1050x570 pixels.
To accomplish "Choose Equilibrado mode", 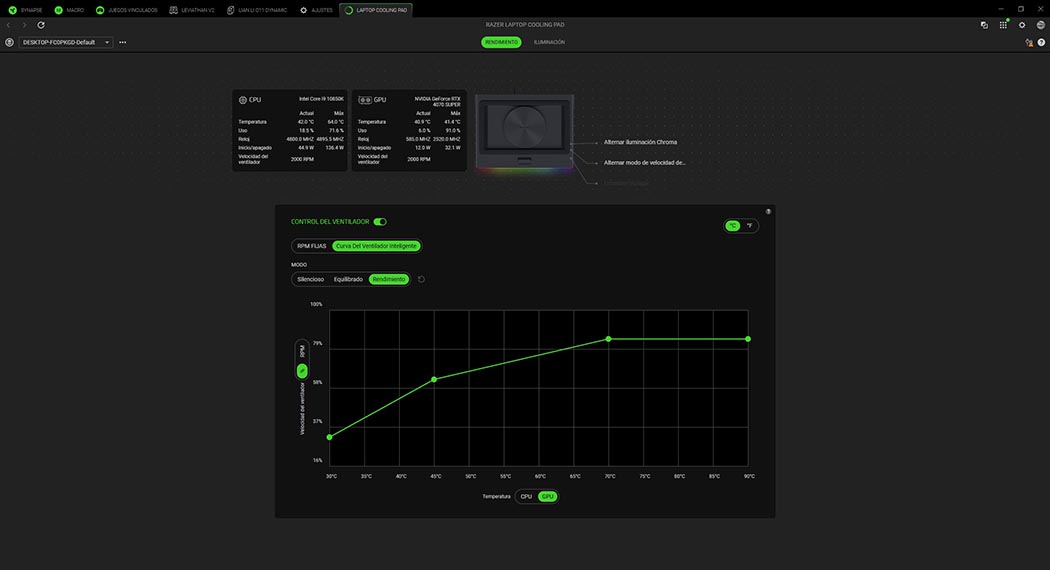I will pyautogui.click(x=348, y=279).
